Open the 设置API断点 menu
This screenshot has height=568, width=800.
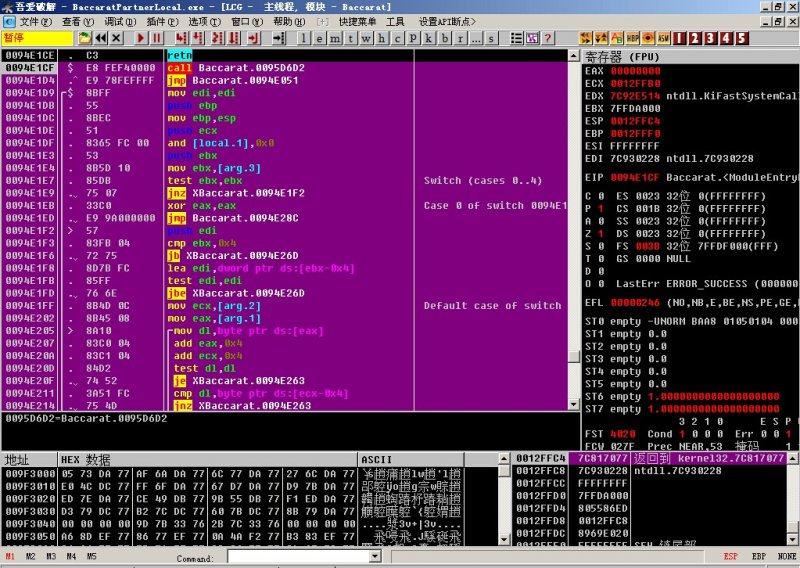(x=447, y=21)
